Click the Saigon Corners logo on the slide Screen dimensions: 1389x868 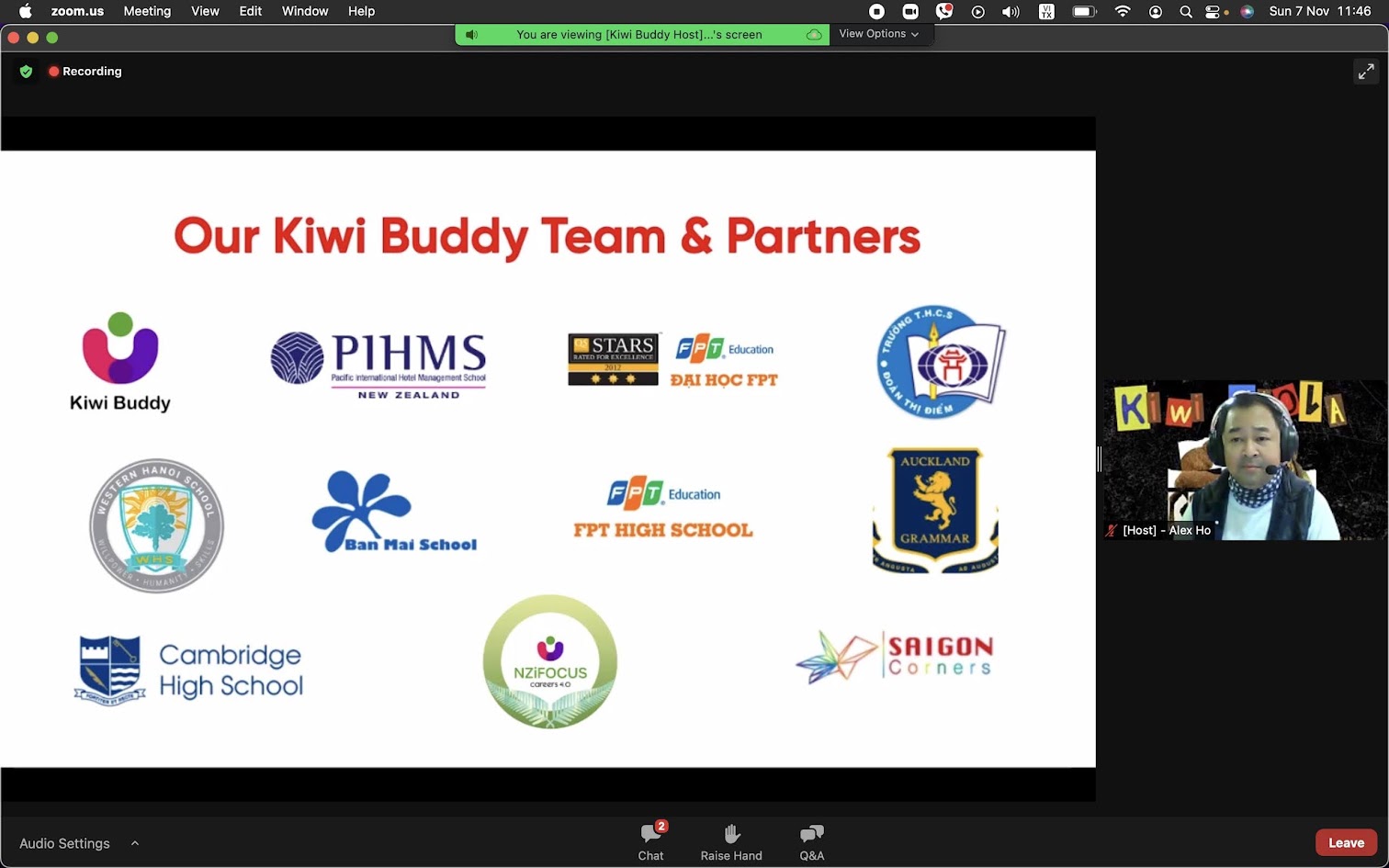coord(895,657)
